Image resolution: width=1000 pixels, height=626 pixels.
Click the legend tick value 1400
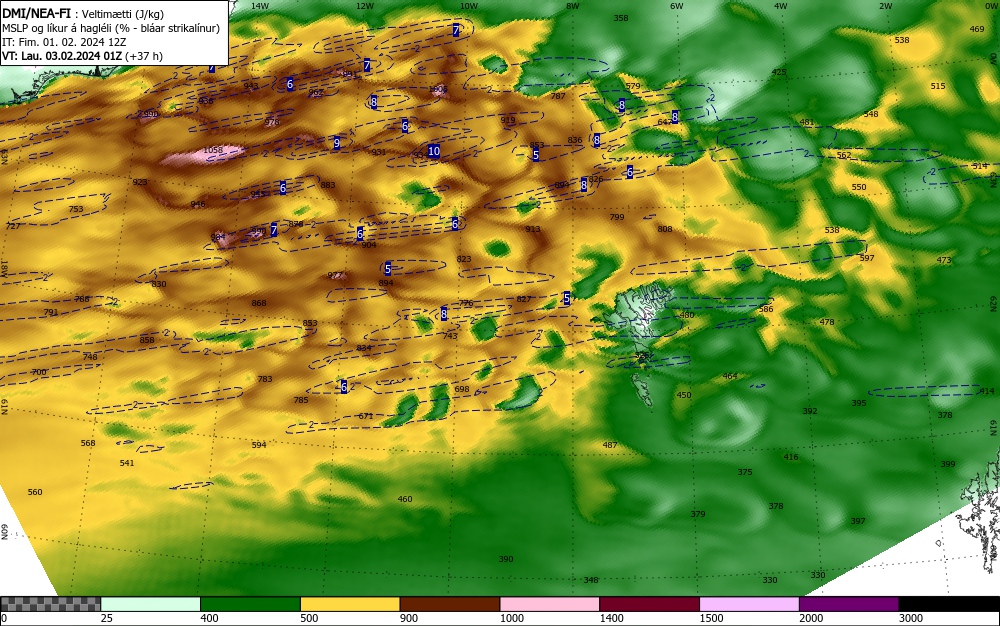[x=612, y=618]
